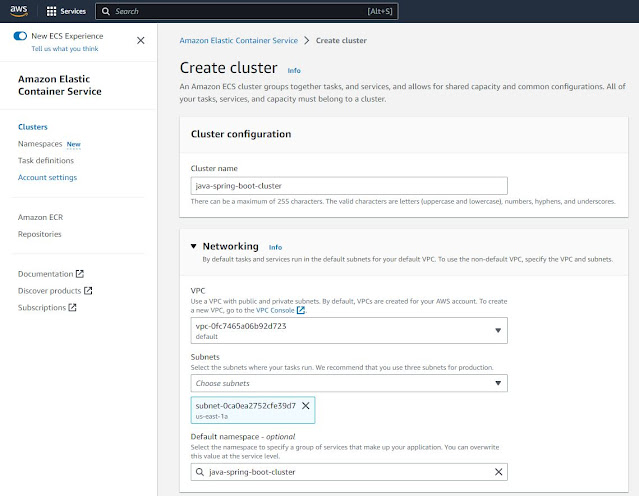Open Amazon ECR section

click(40, 217)
